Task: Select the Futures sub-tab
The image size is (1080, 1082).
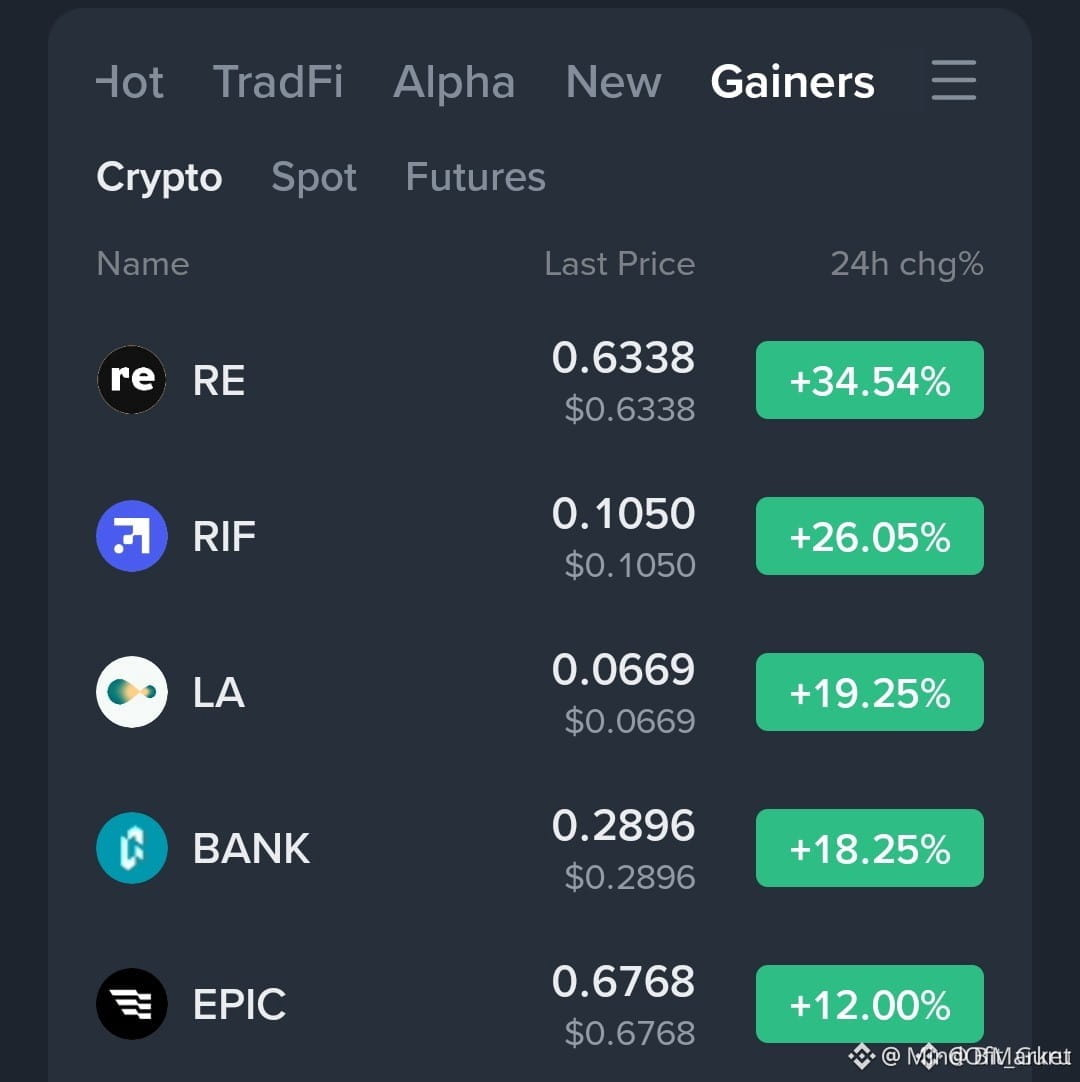Action: (475, 177)
